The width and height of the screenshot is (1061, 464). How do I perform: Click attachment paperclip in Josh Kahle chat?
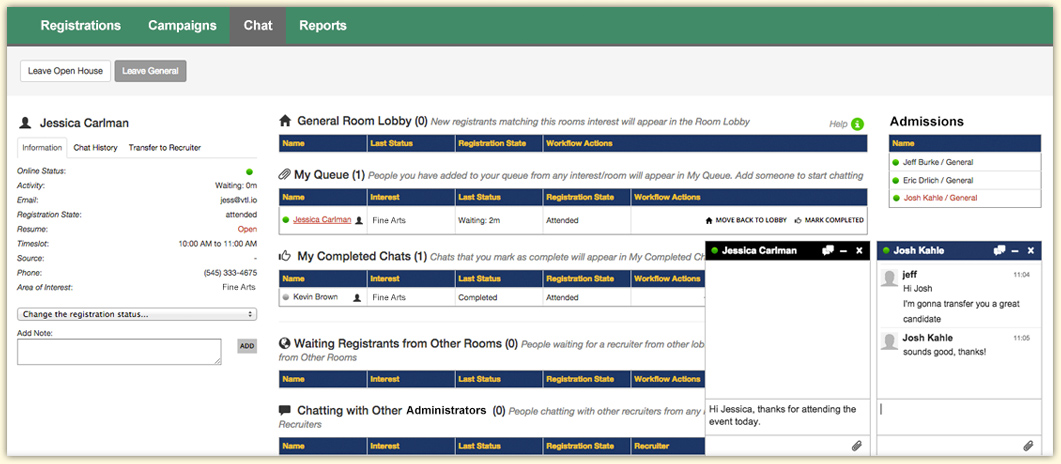[1028, 445]
